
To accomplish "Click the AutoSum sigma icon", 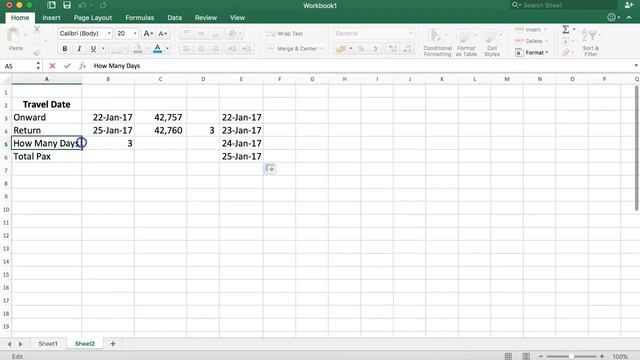I will (x=566, y=29).
